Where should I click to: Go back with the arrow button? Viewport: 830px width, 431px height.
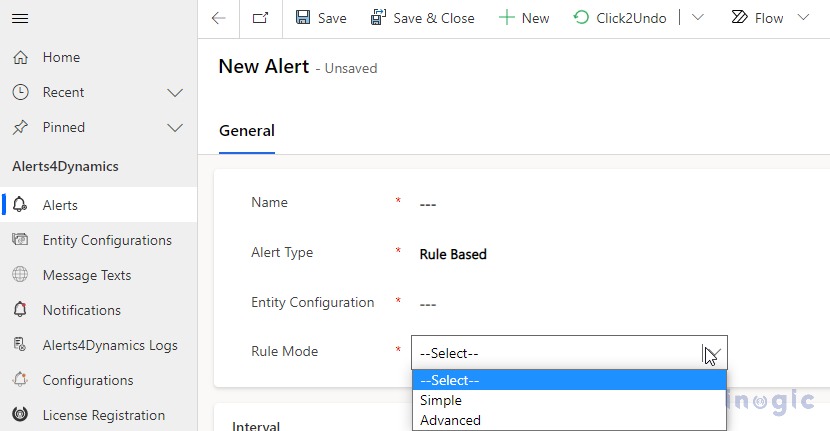pos(219,19)
